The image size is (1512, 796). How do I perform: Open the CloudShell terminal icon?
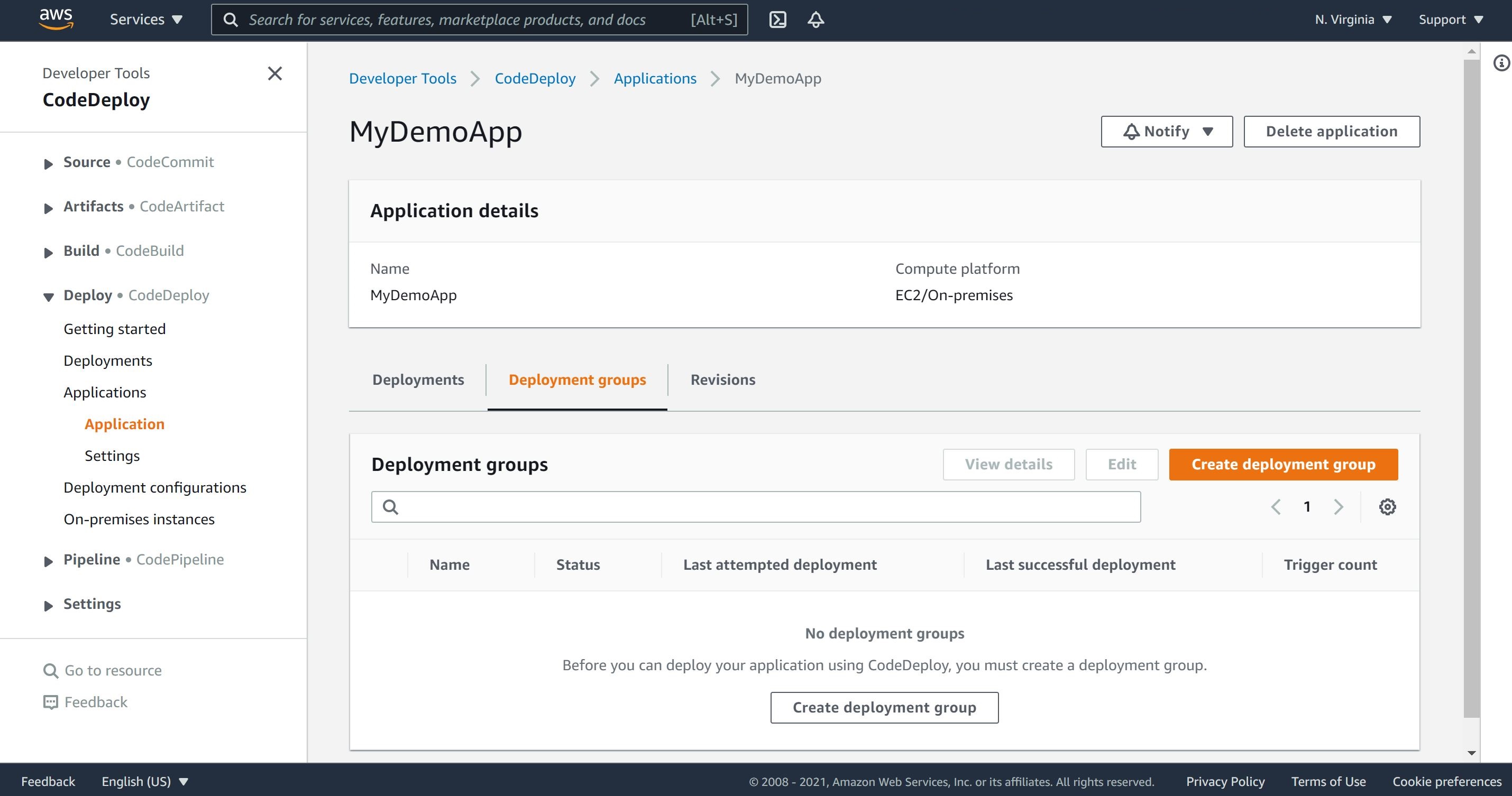coord(778,20)
